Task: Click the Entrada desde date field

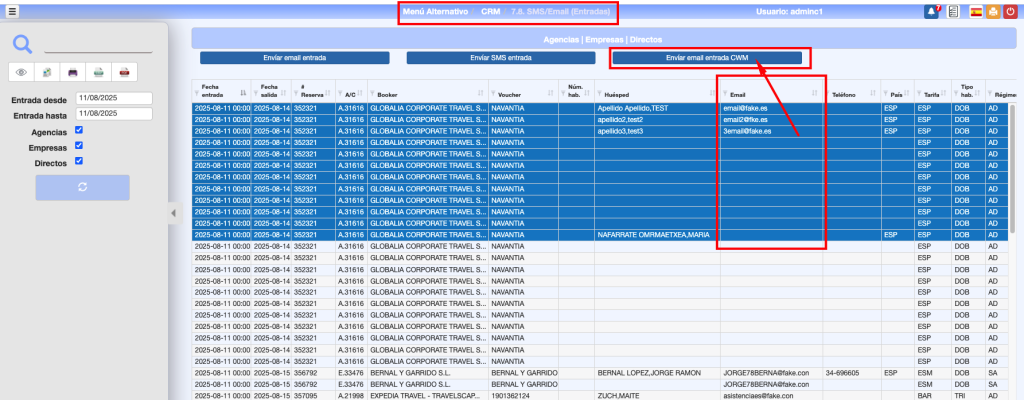Action: pyautogui.click(x=112, y=99)
